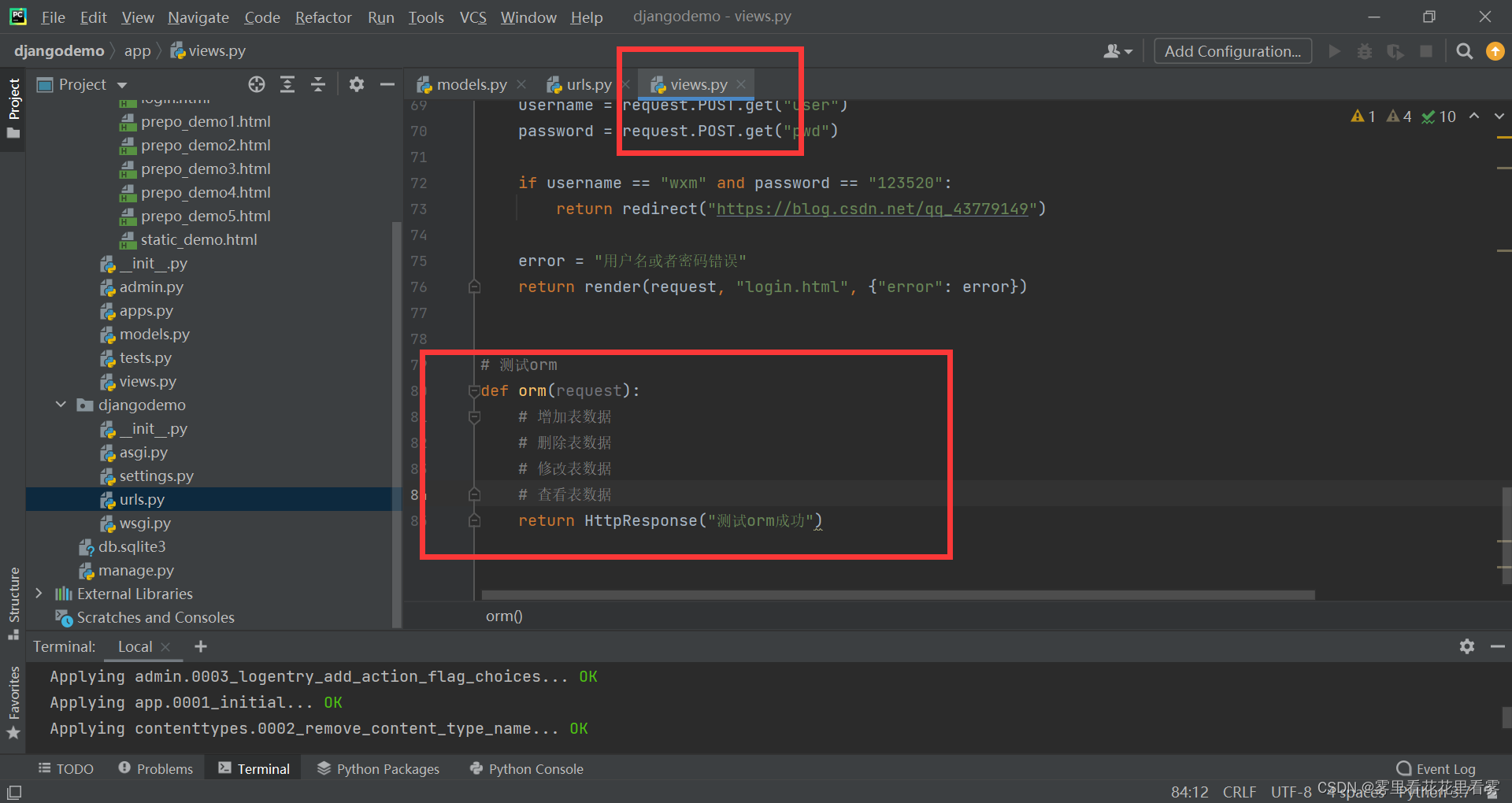Select Scratches and Consoles node

pos(155,617)
